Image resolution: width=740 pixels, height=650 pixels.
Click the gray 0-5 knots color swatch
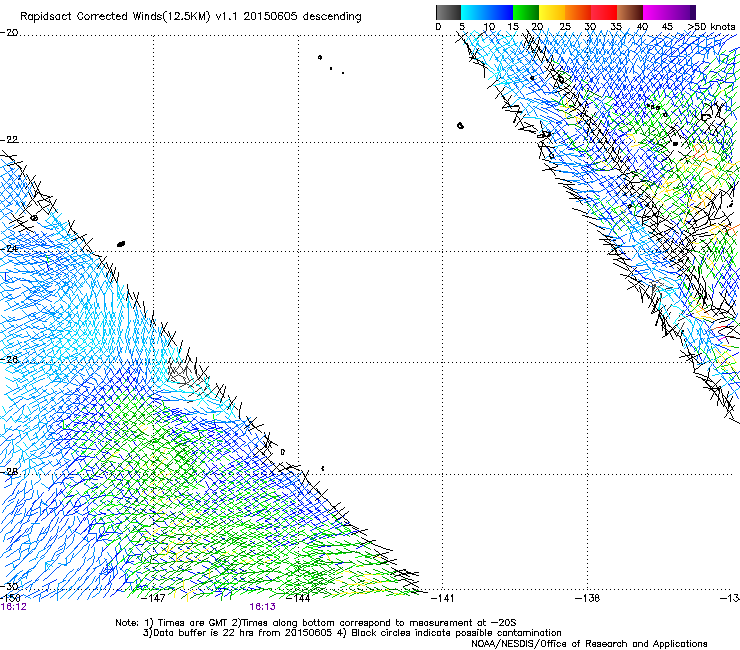tap(448, 12)
